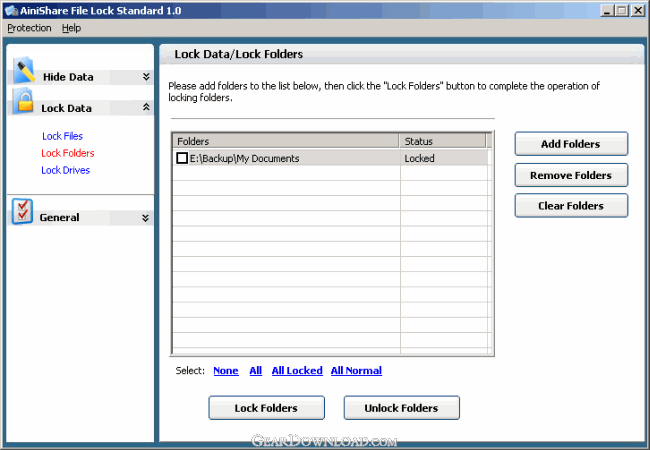Click the Unlock Folders button
650x450 pixels.
pyautogui.click(x=402, y=408)
